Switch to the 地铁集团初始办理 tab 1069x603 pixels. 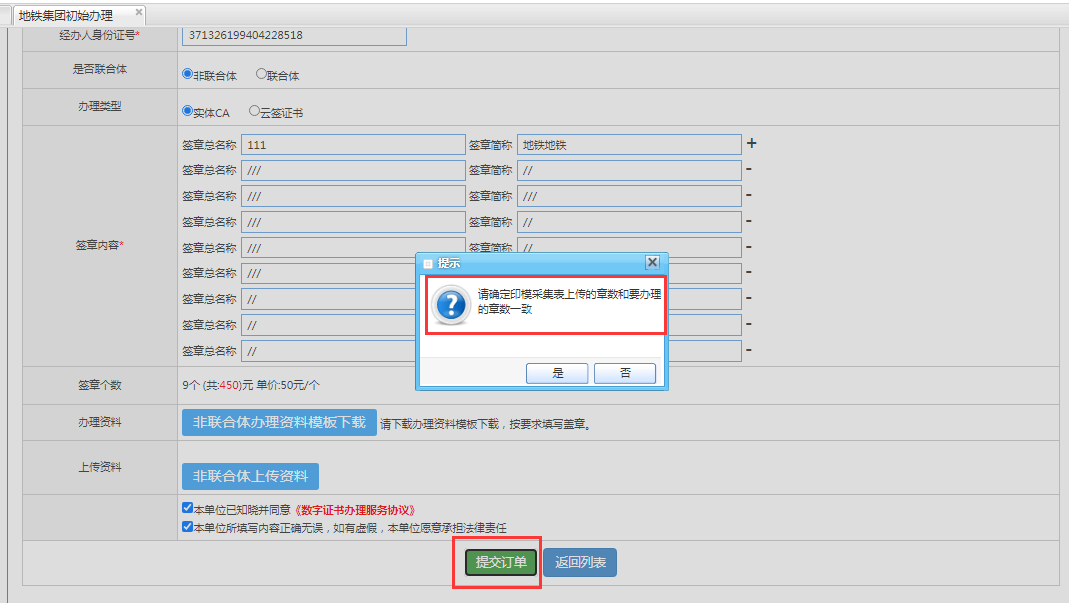[66, 15]
